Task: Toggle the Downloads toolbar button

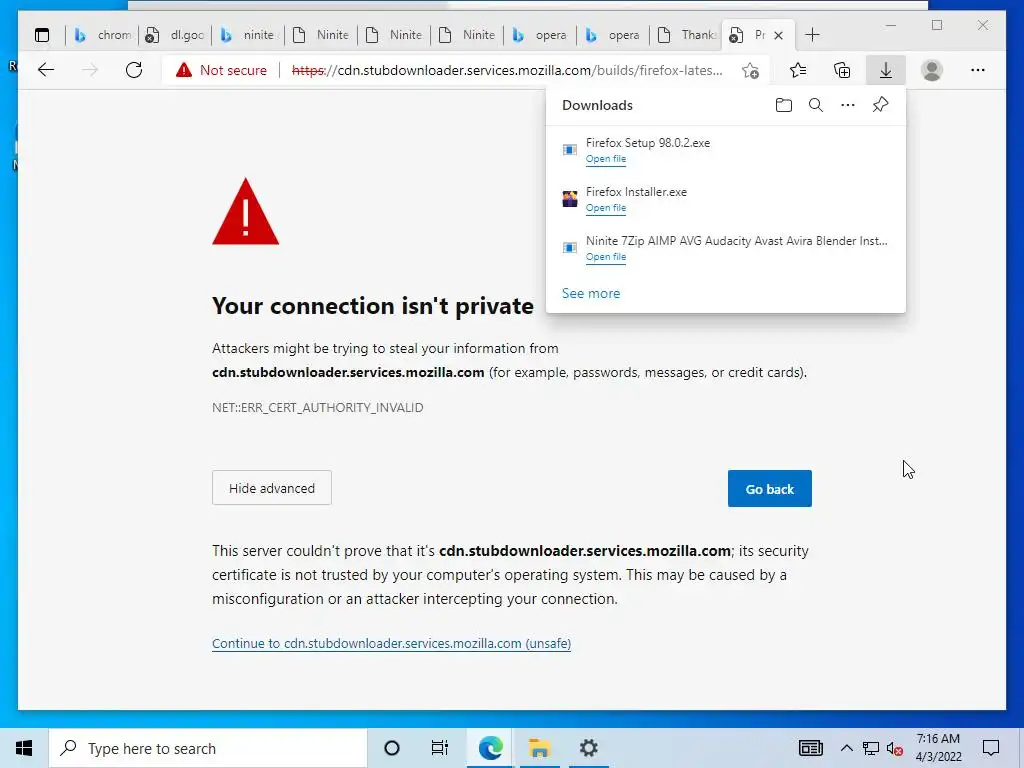Action: pos(886,70)
